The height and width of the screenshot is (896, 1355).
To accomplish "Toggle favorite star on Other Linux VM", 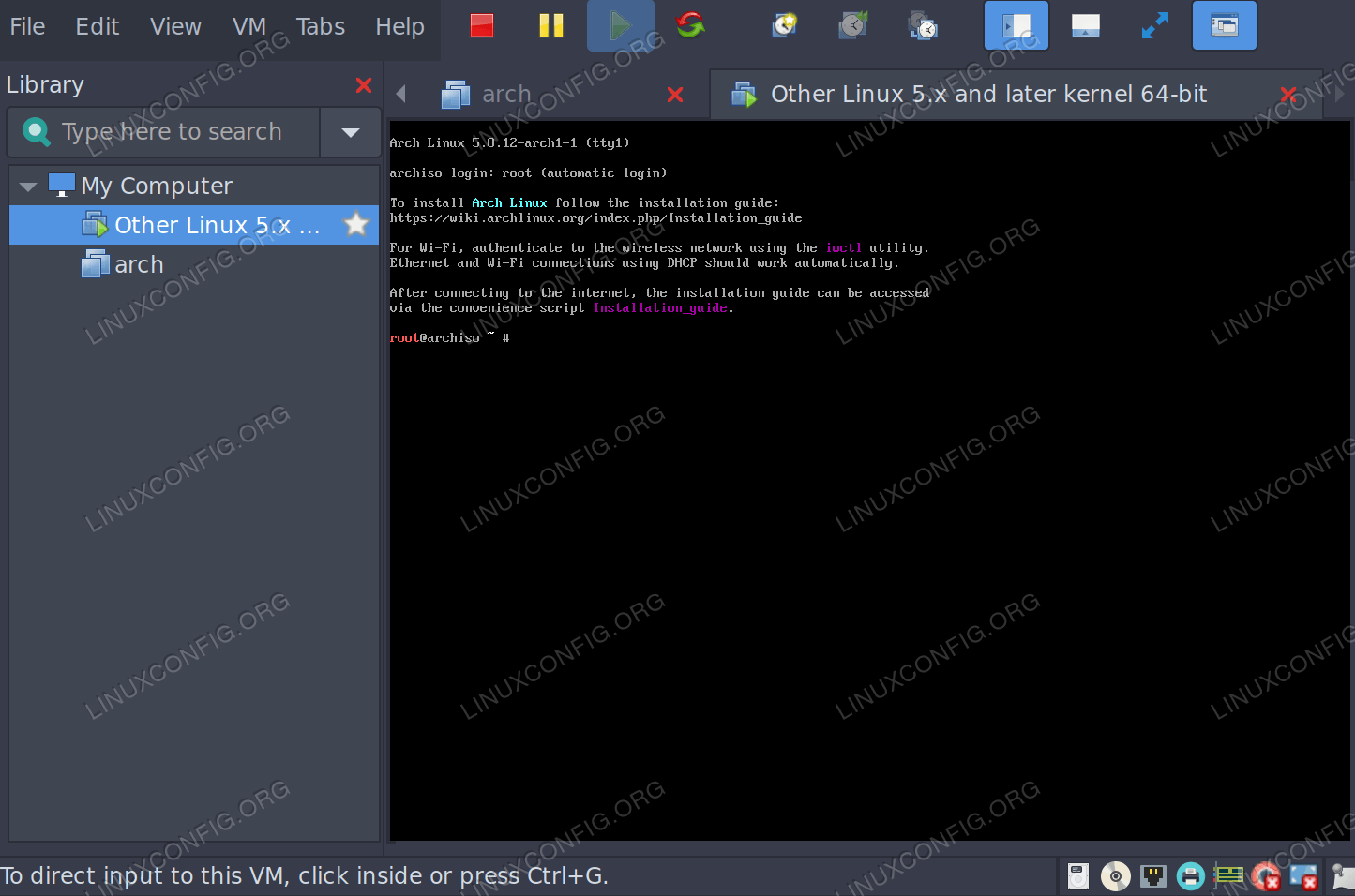I will tap(356, 224).
